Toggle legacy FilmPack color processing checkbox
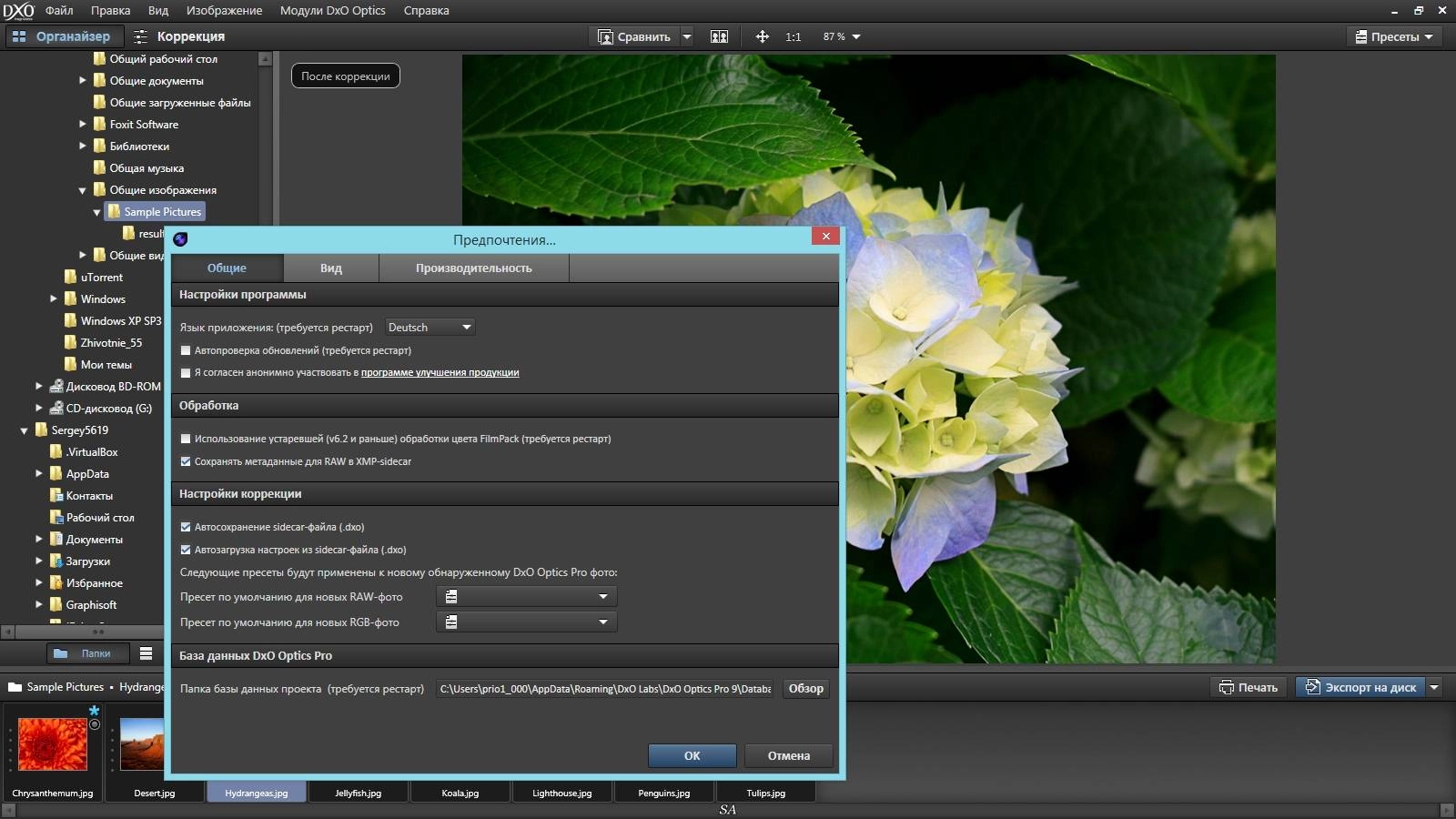The width and height of the screenshot is (1456, 819). click(186, 439)
